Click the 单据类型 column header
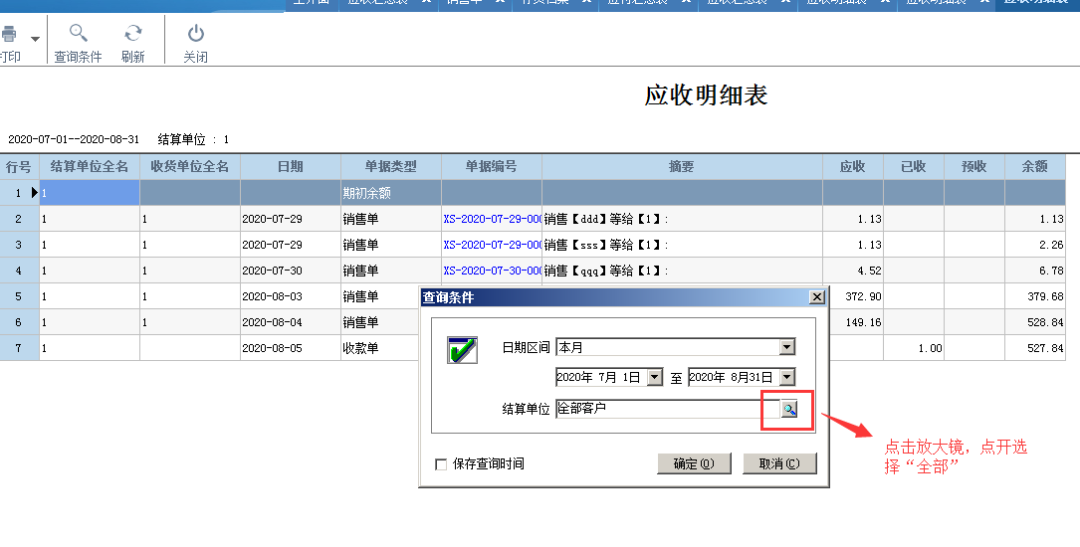The width and height of the screenshot is (1080, 547). (390, 167)
